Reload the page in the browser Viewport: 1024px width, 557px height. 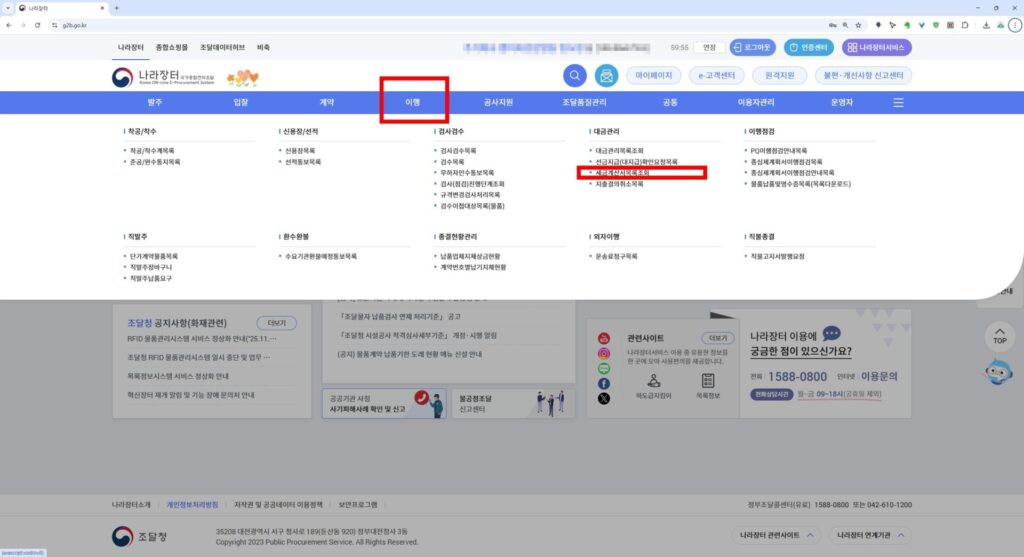tap(37, 25)
